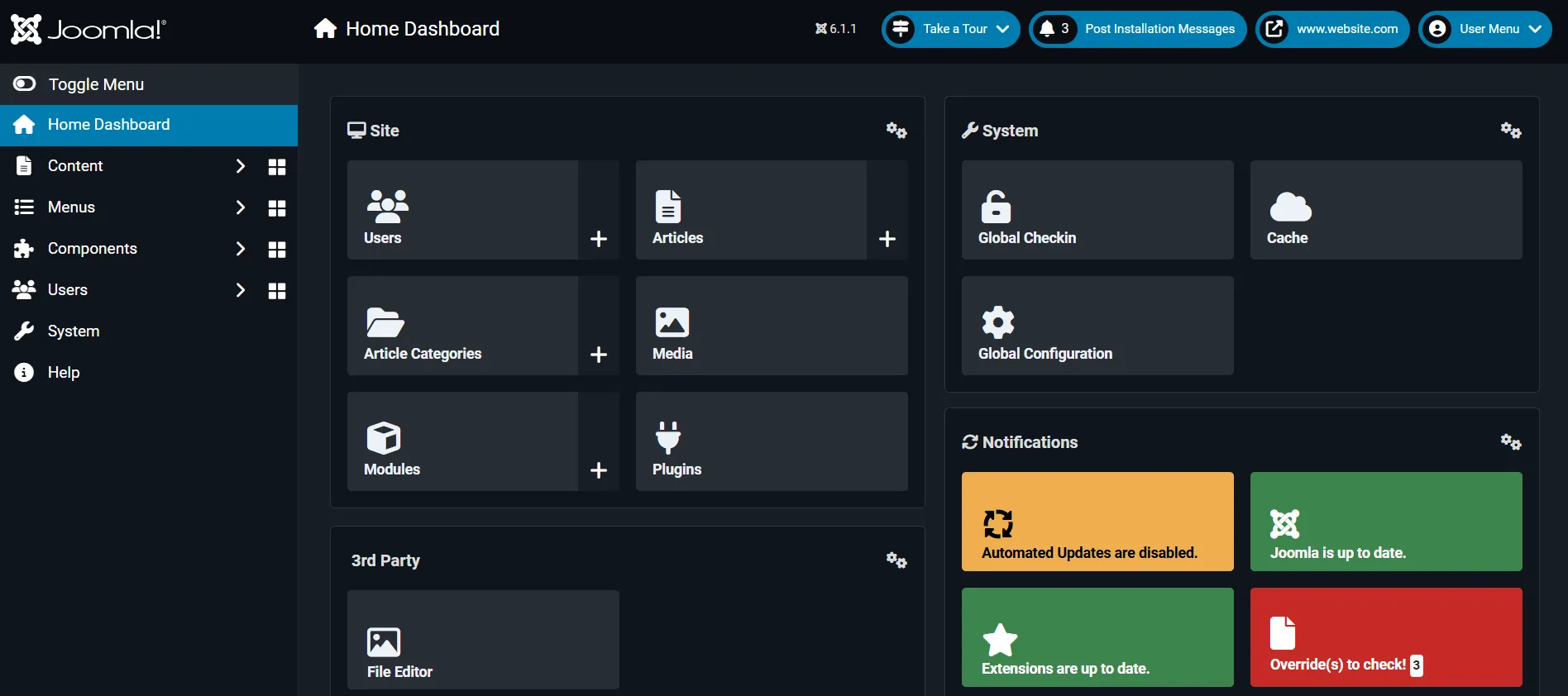Click the Notifications panel heading
This screenshot has width=1568, height=696.
(1020, 442)
